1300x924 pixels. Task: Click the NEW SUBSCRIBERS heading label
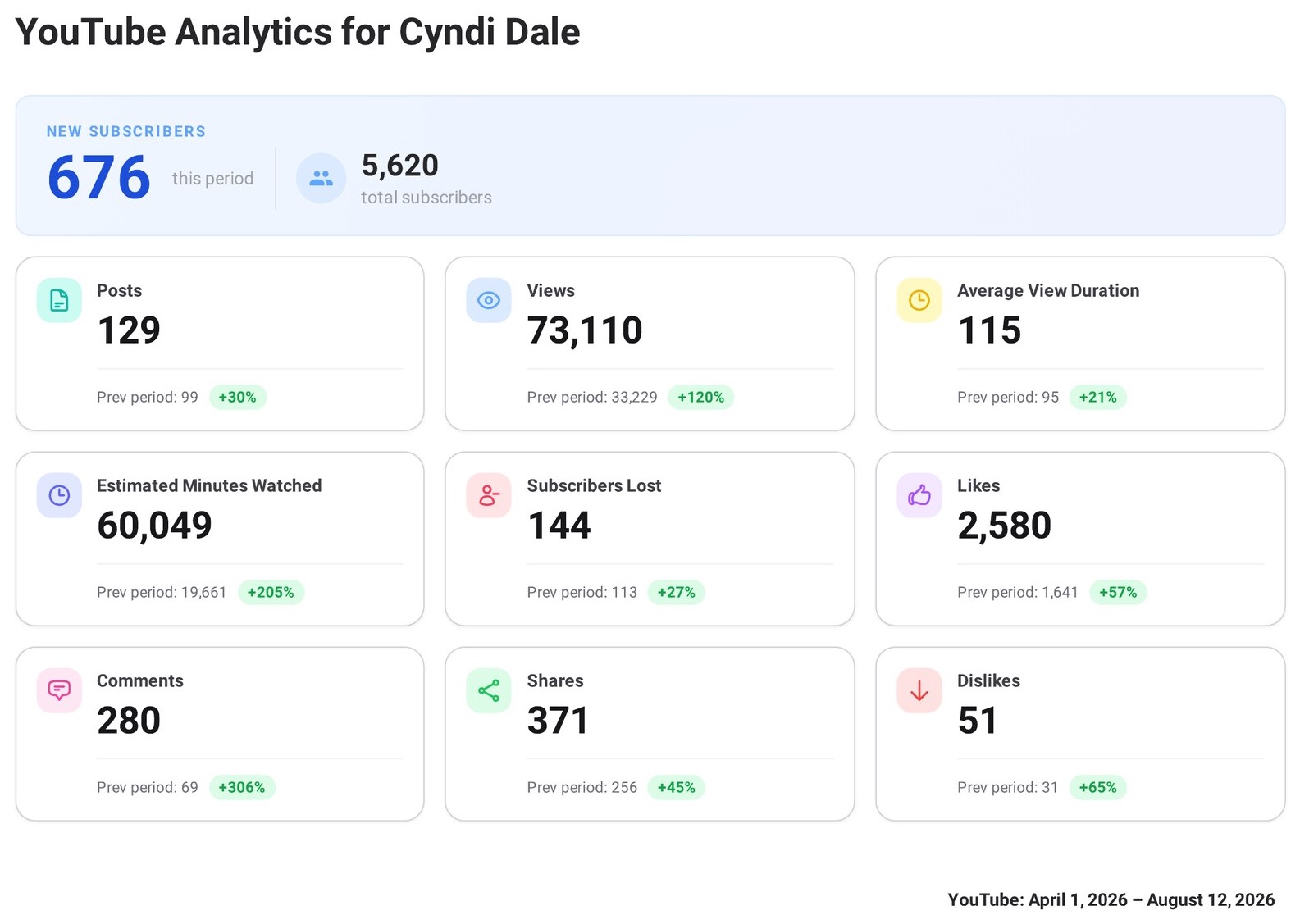click(126, 131)
